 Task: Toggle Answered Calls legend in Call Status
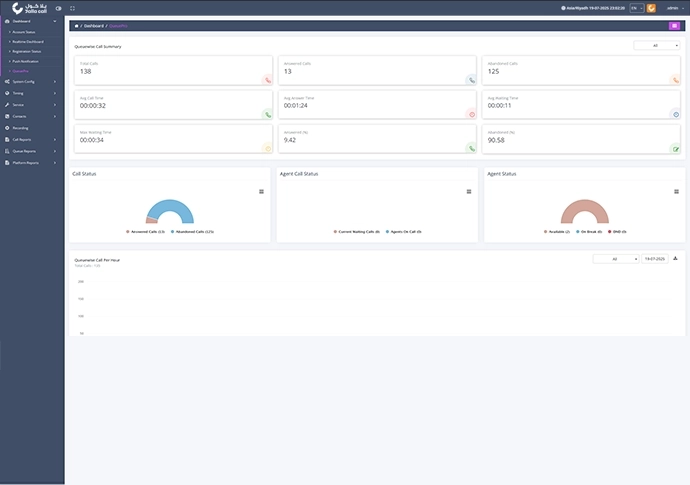pyautogui.click(x=146, y=231)
